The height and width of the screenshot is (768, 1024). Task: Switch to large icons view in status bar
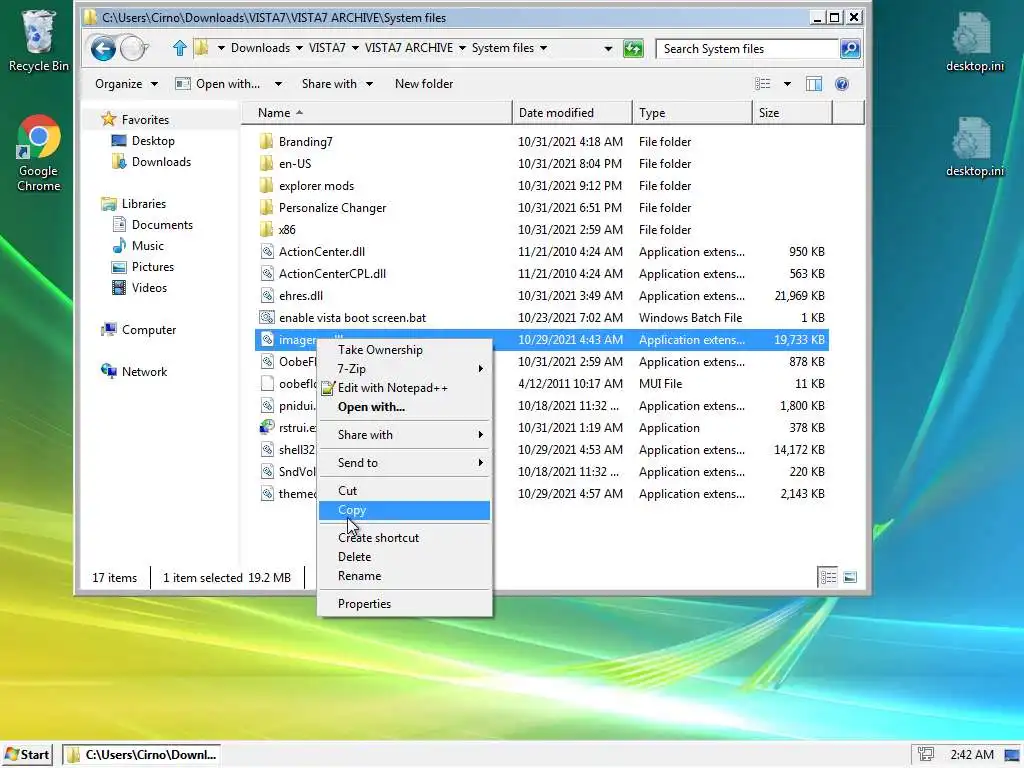point(850,577)
